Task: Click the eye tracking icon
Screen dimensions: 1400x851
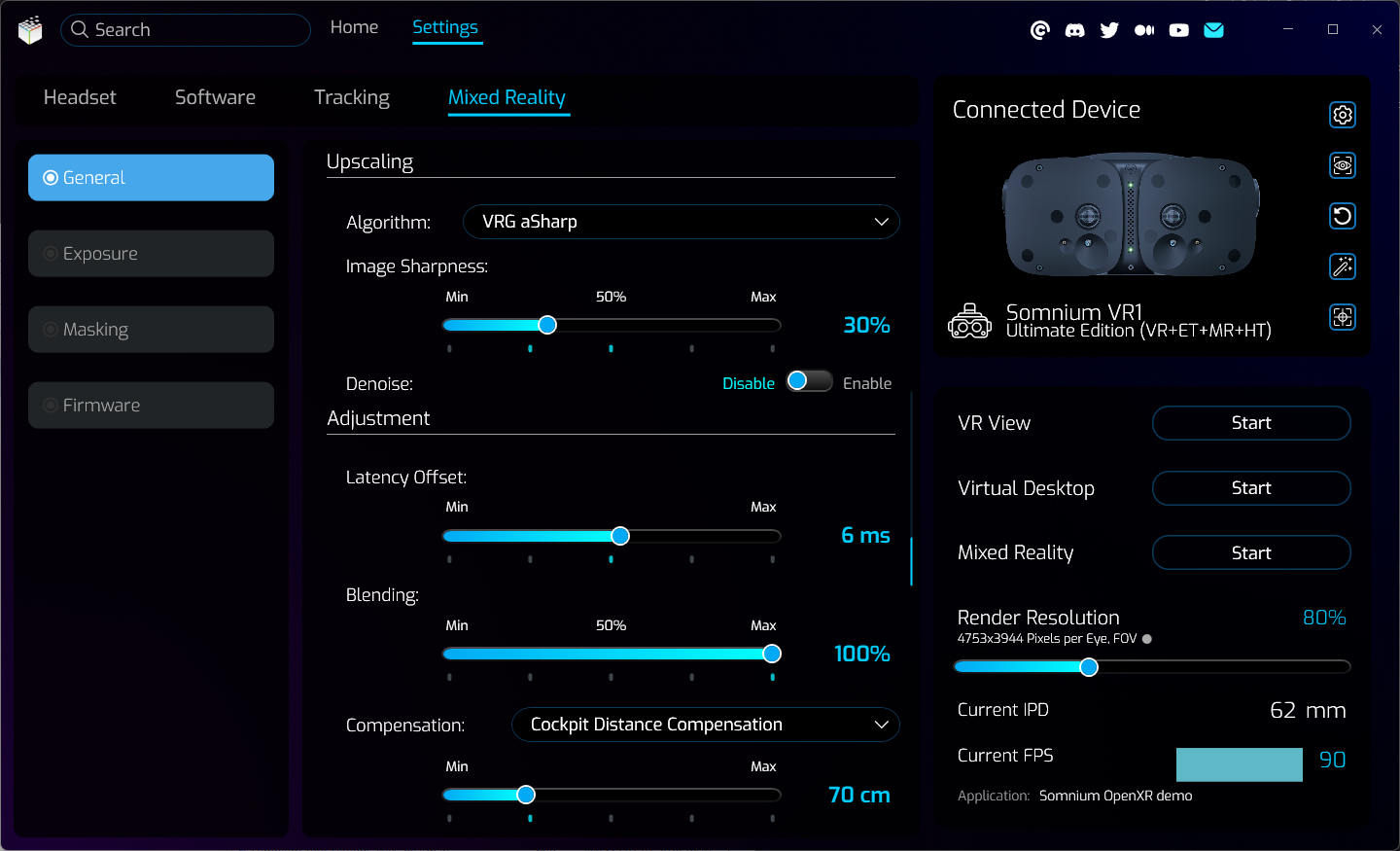Action: pyautogui.click(x=1342, y=165)
